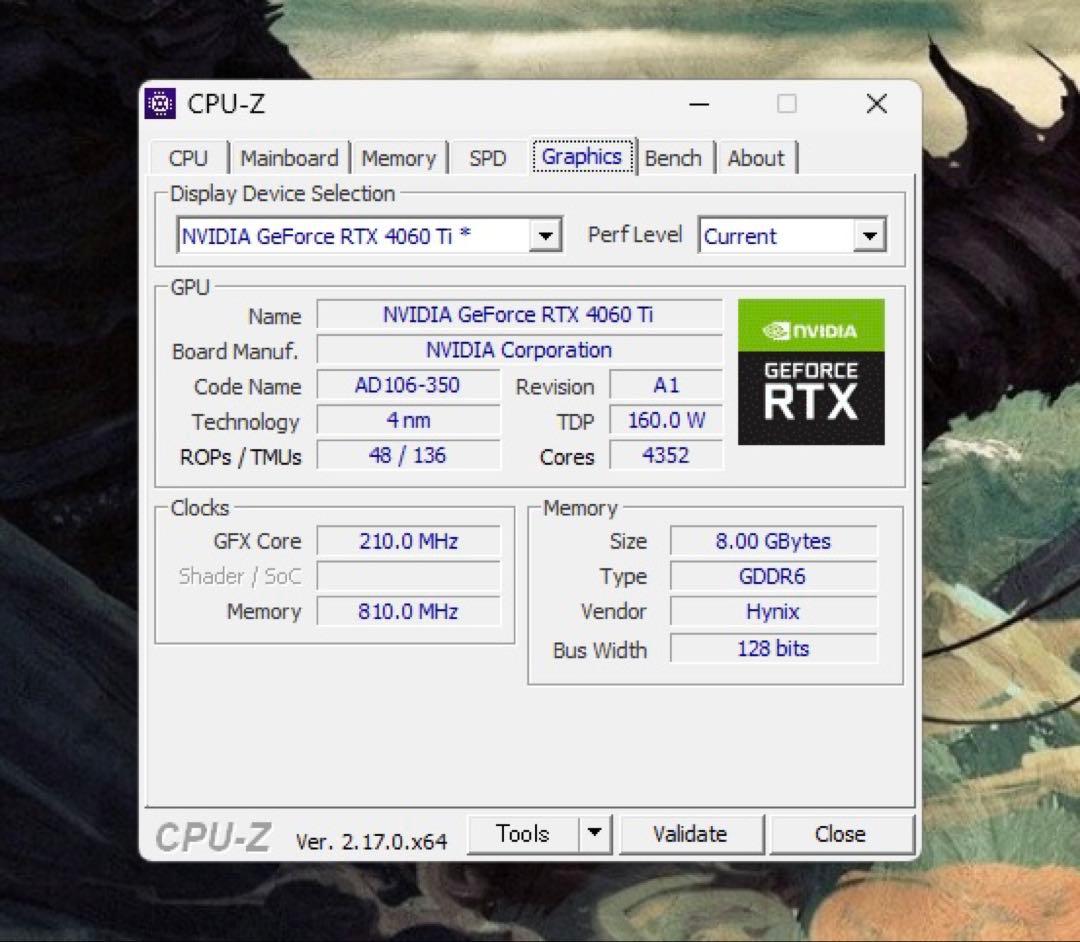Click the CPU-Z app icon in title bar
This screenshot has height=942, width=1080.
(160, 104)
